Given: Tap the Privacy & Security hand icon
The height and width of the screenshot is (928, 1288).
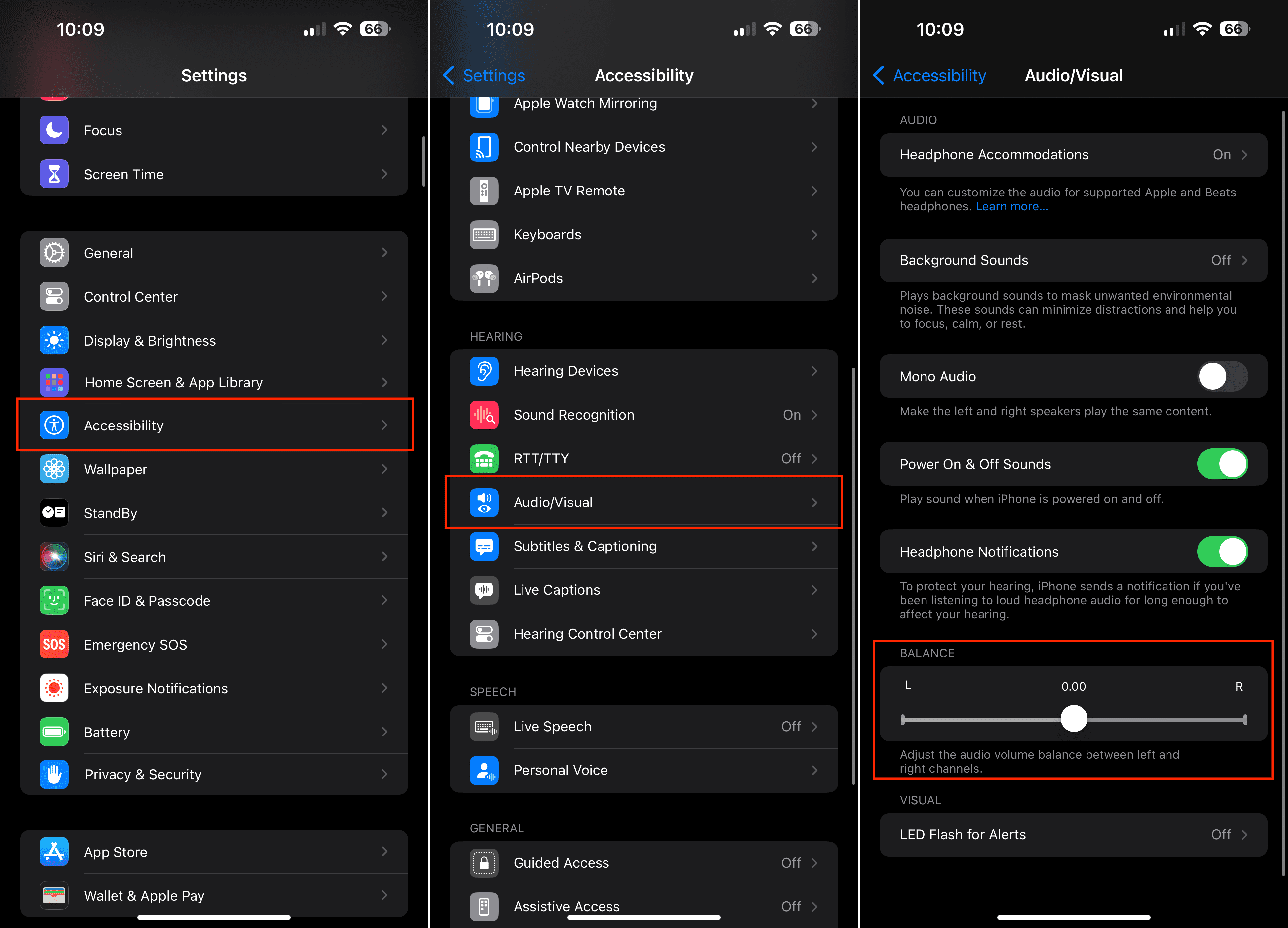Looking at the screenshot, I should coord(54,774).
